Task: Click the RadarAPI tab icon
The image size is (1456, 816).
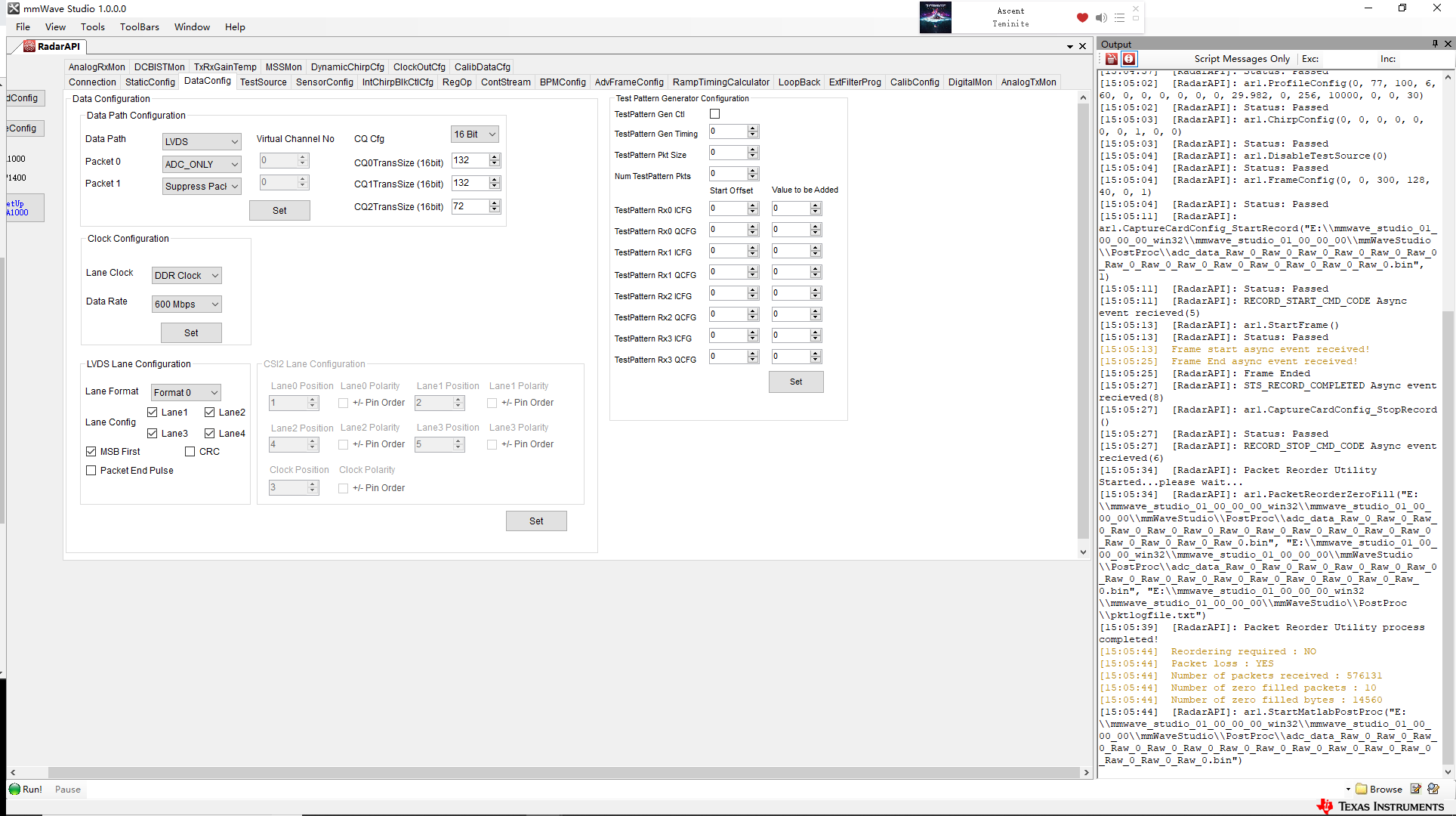Action: (x=29, y=46)
